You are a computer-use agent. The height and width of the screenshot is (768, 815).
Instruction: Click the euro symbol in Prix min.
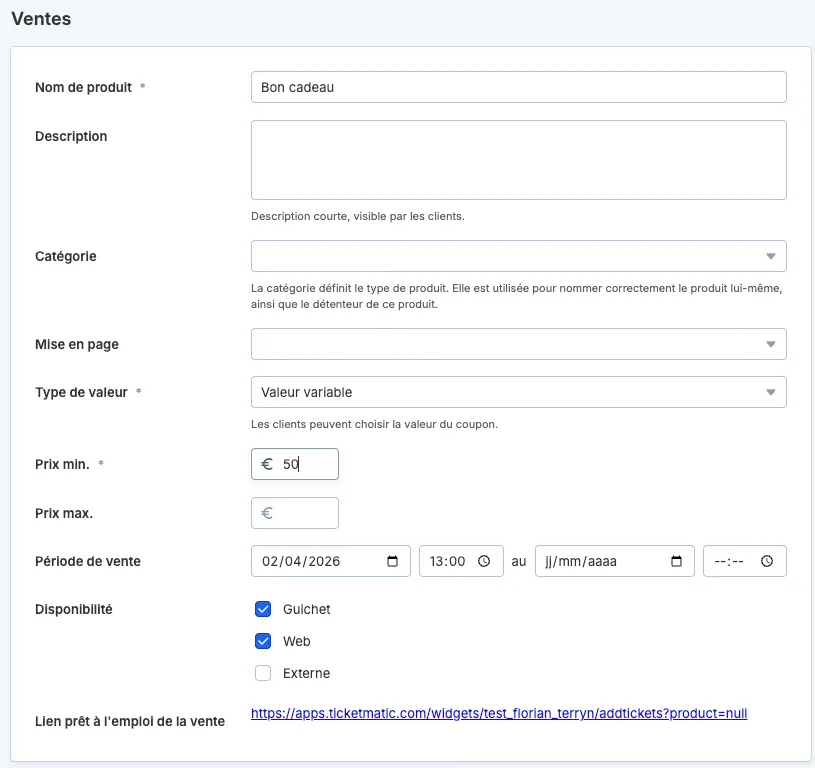(267, 464)
